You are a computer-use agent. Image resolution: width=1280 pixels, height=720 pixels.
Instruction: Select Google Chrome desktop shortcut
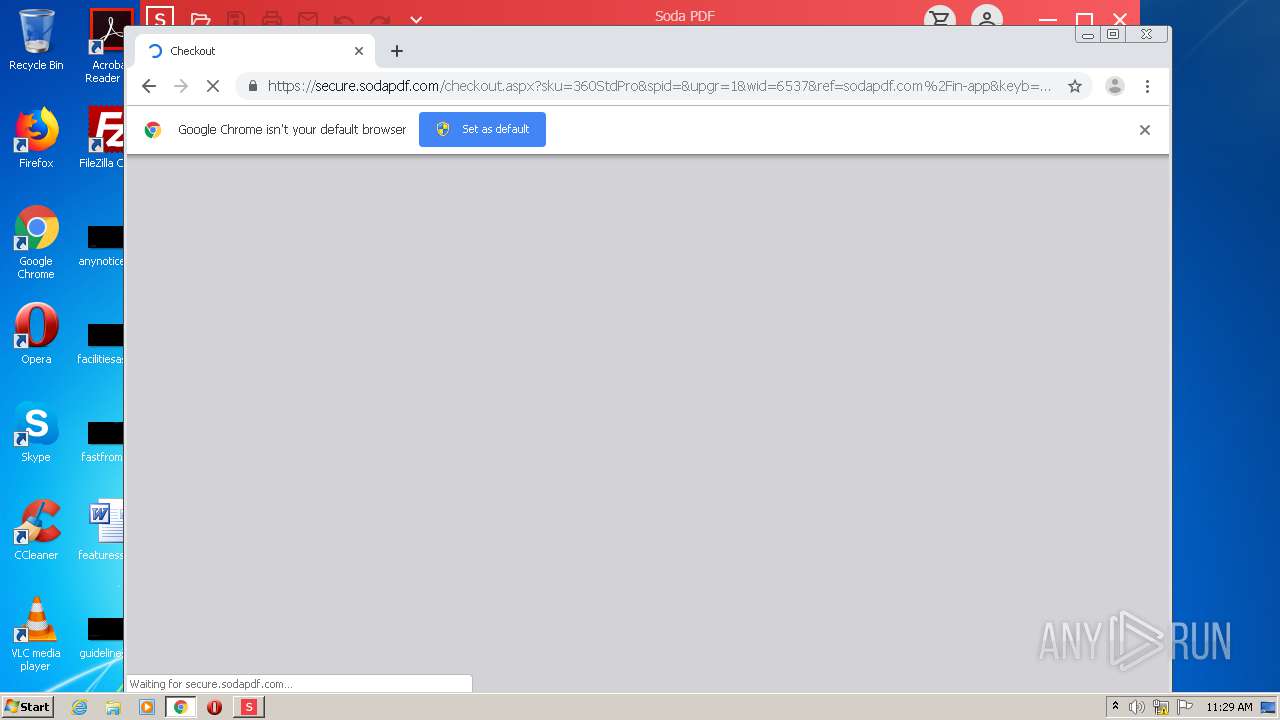coord(36,242)
